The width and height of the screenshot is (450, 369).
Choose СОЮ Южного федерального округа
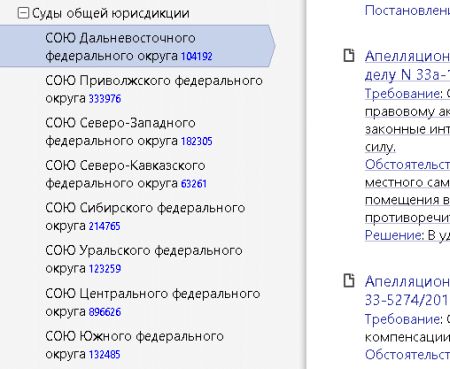(134, 345)
